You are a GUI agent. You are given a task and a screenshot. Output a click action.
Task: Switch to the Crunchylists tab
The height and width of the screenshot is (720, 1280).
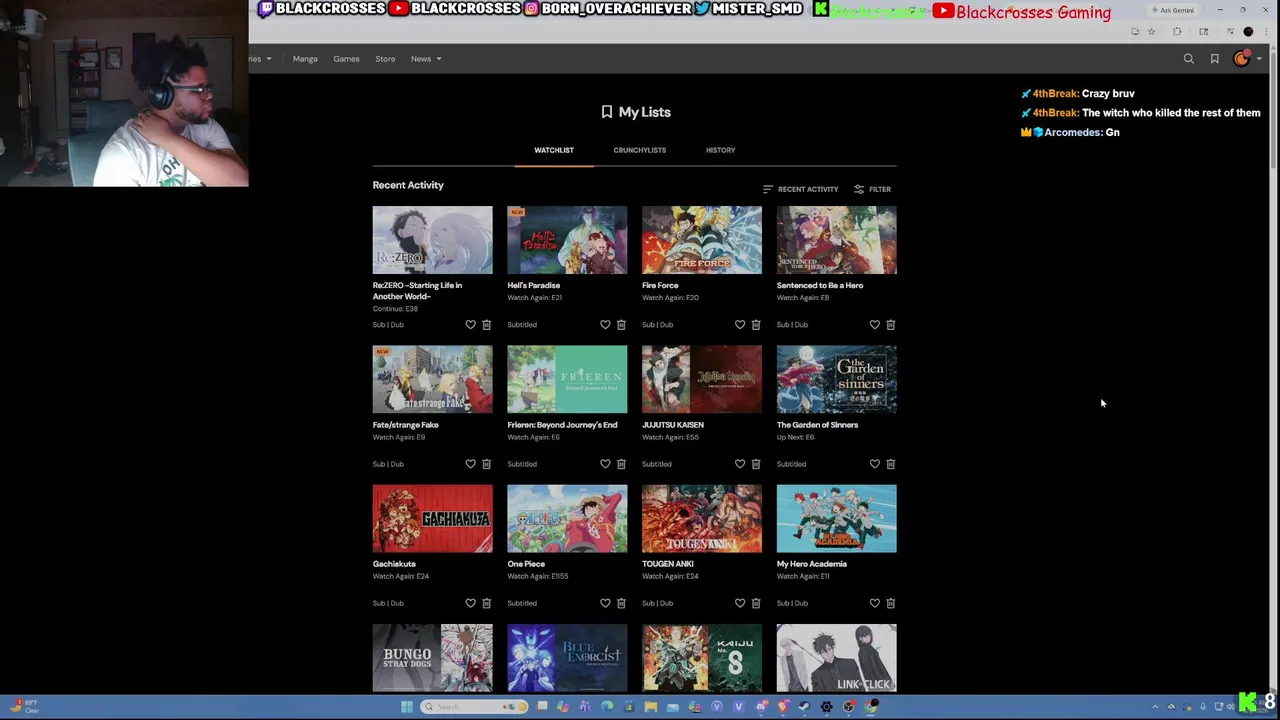coord(640,150)
